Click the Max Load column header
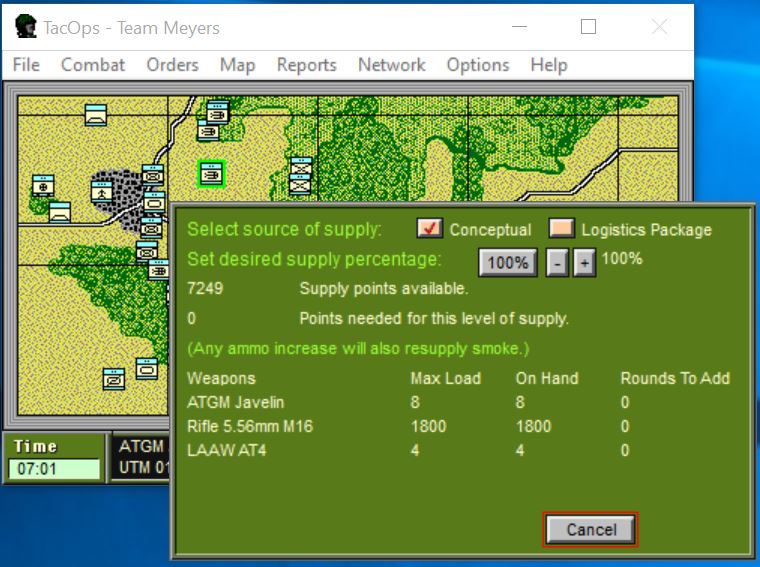The image size is (760, 567). [x=445, y=378]
